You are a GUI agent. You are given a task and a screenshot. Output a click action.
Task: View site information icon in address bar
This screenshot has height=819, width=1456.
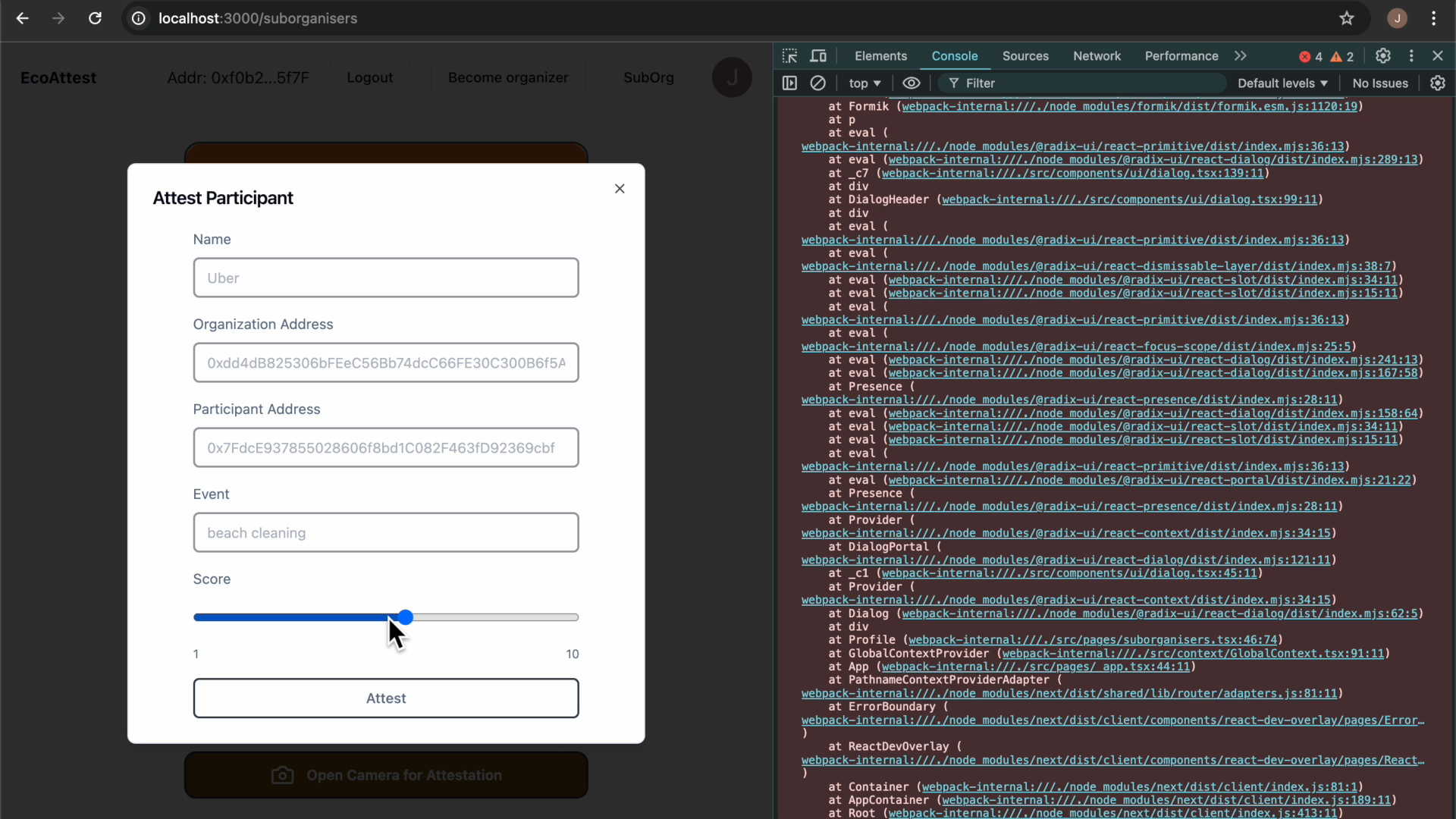[139, 18]
